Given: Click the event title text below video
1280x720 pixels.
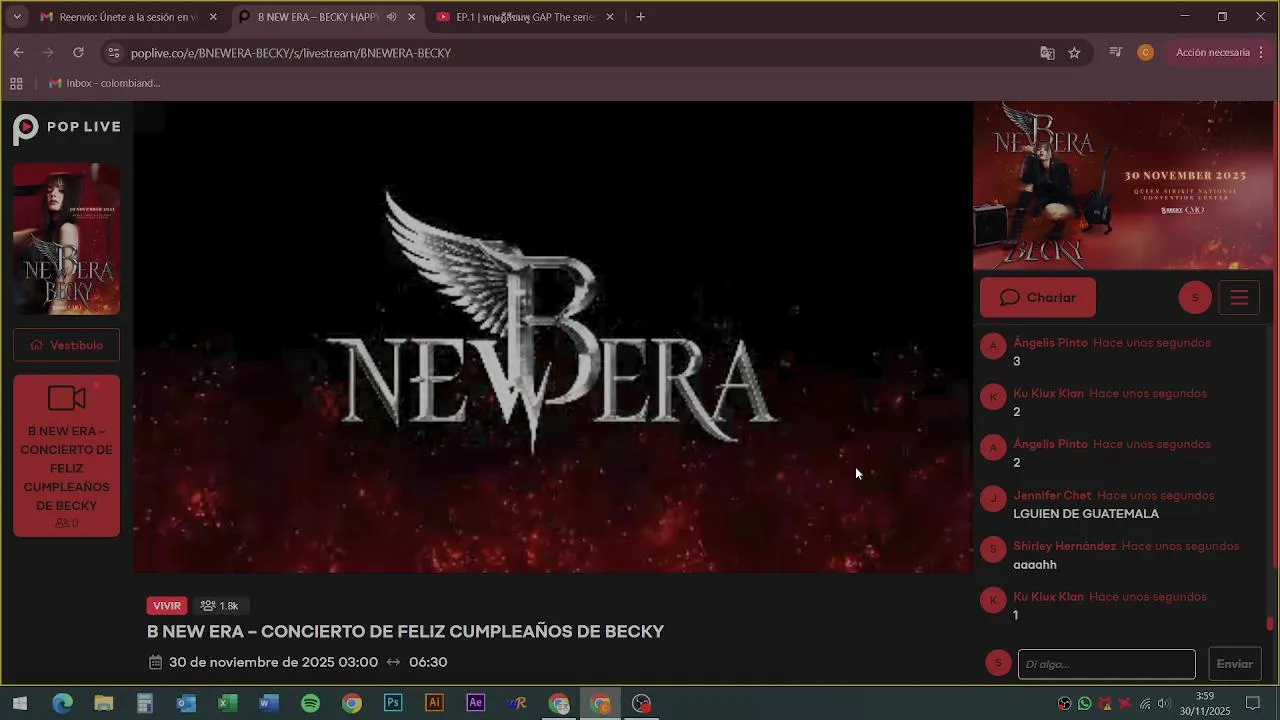Looking at the screenshot, I should pos(405,632).
